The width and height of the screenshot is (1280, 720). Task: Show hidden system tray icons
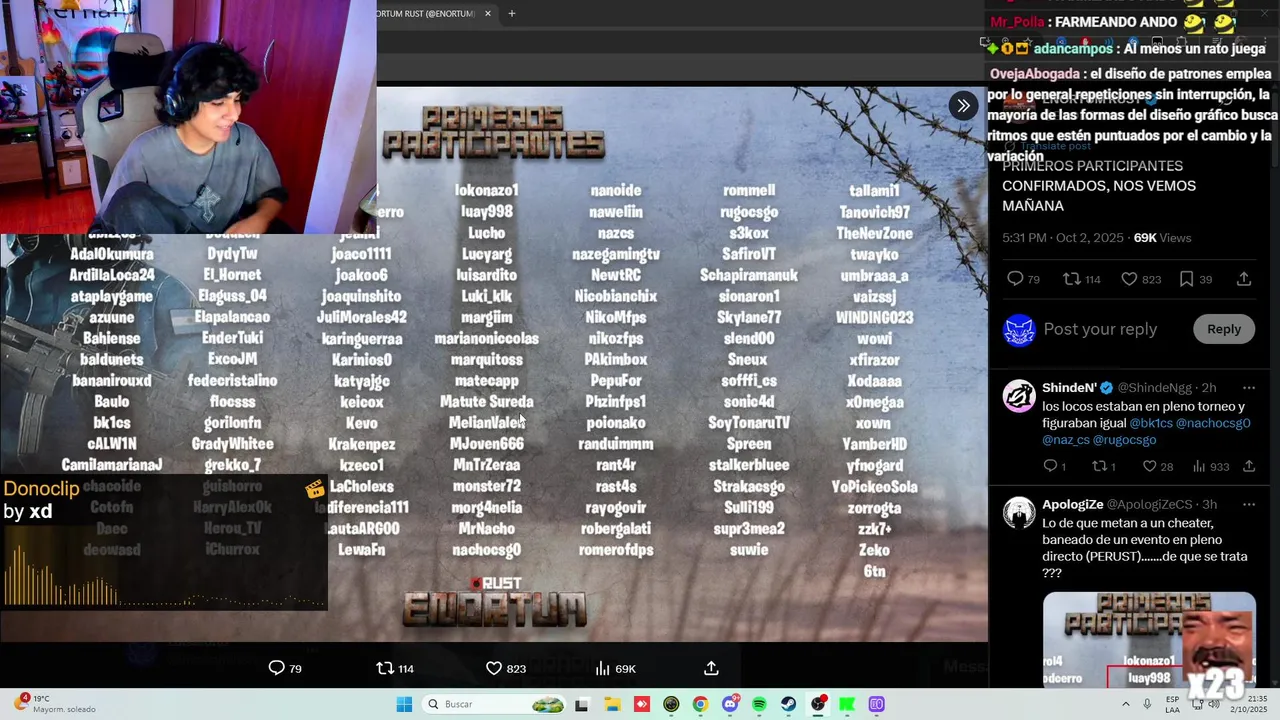[1125, 704]
